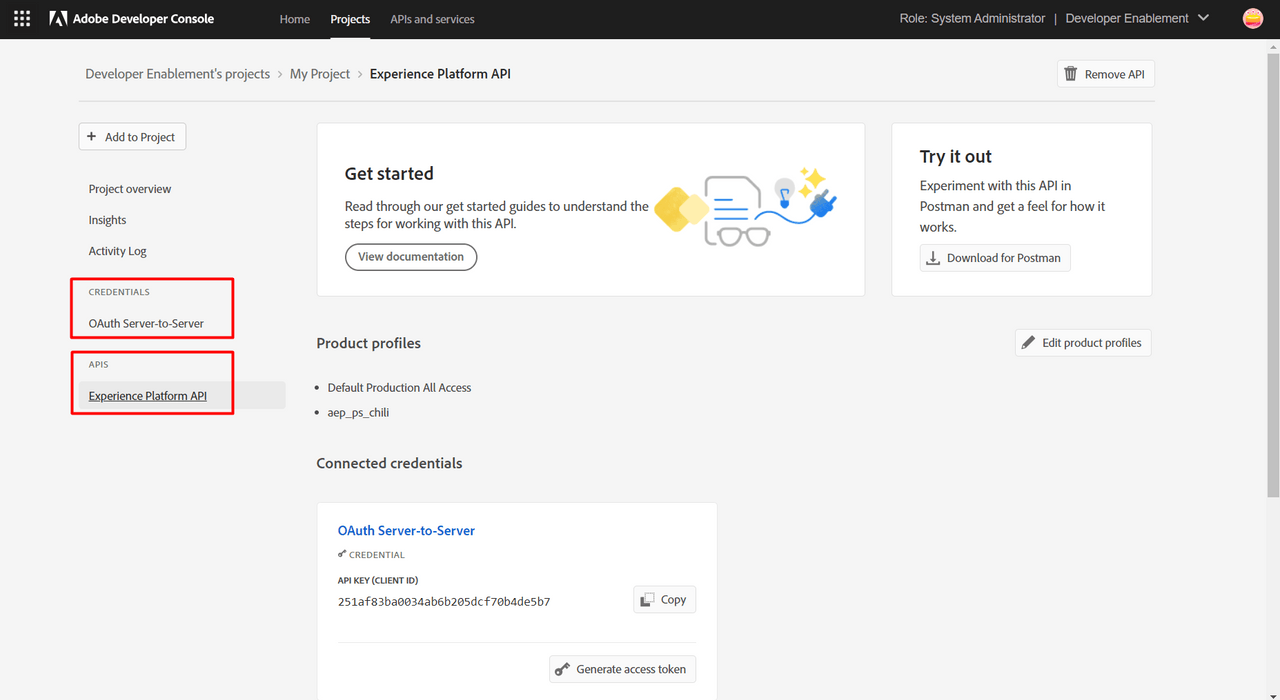Open Project overview in sidebar
This screenshot has width=1280, height=700.
[130, 189]
